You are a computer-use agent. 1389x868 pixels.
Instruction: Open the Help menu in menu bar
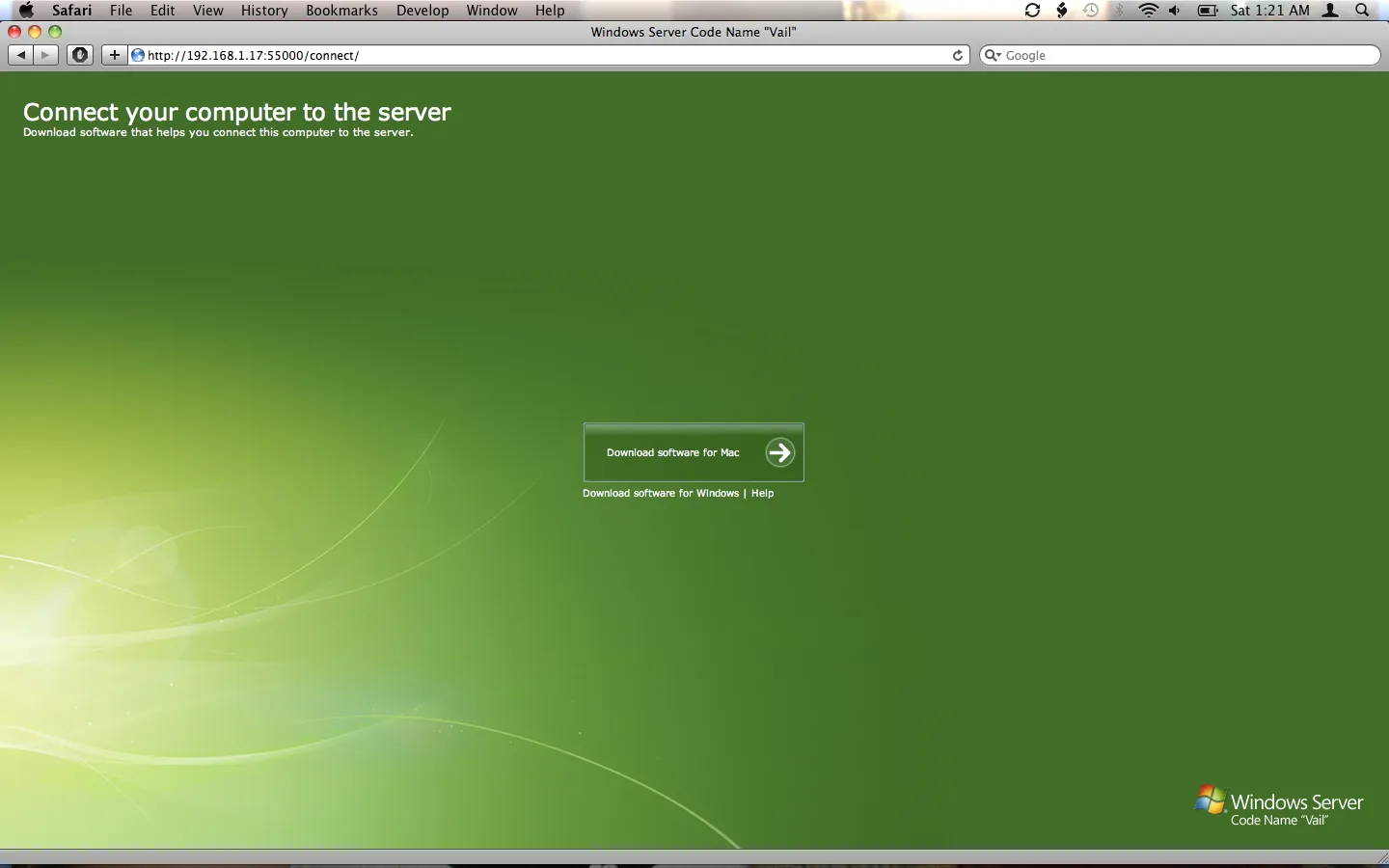tap(550, 10)
